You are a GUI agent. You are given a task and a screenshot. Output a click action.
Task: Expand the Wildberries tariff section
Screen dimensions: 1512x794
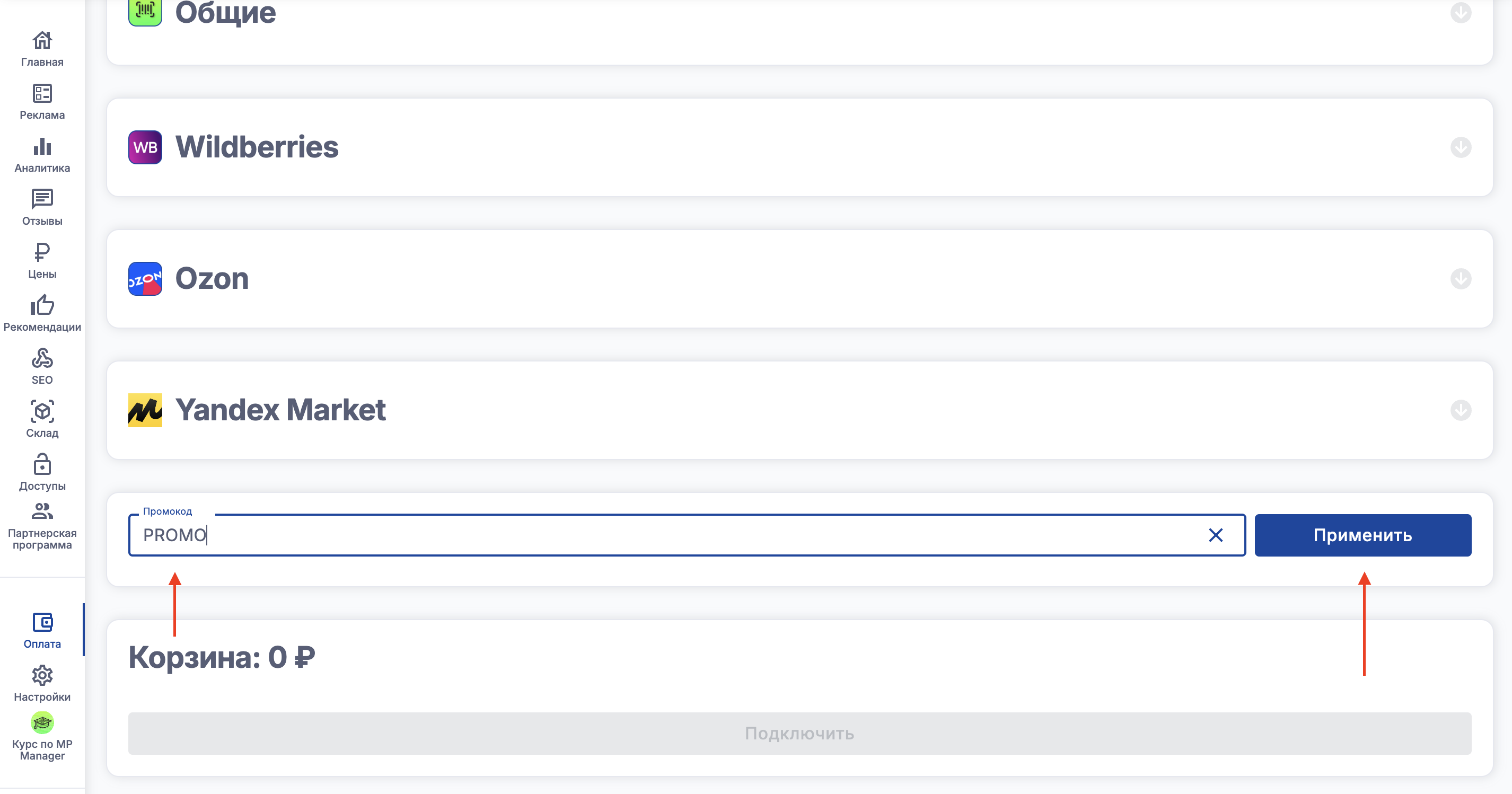[x=1461, y=147]
